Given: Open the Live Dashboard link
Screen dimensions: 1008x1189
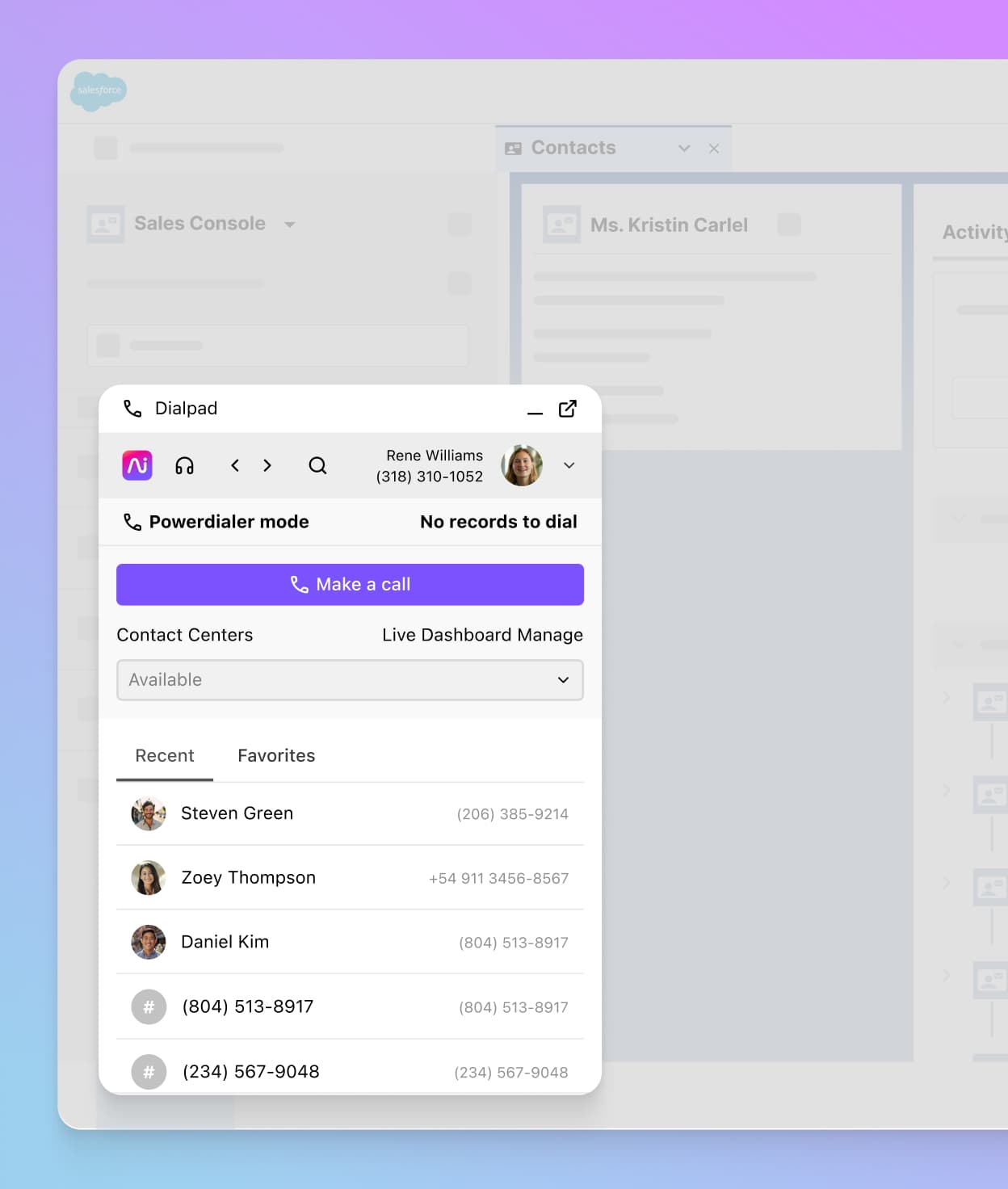Looking at the screenshot, I should pos(447,635).
